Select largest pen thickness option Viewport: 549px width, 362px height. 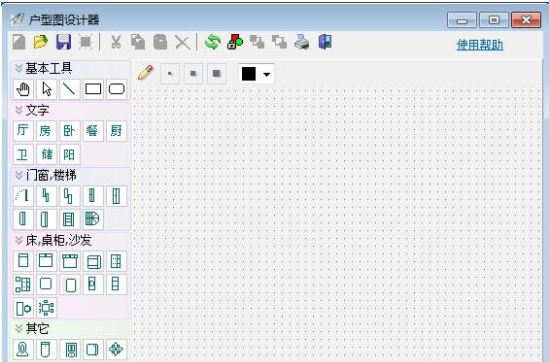coord(216,74)
